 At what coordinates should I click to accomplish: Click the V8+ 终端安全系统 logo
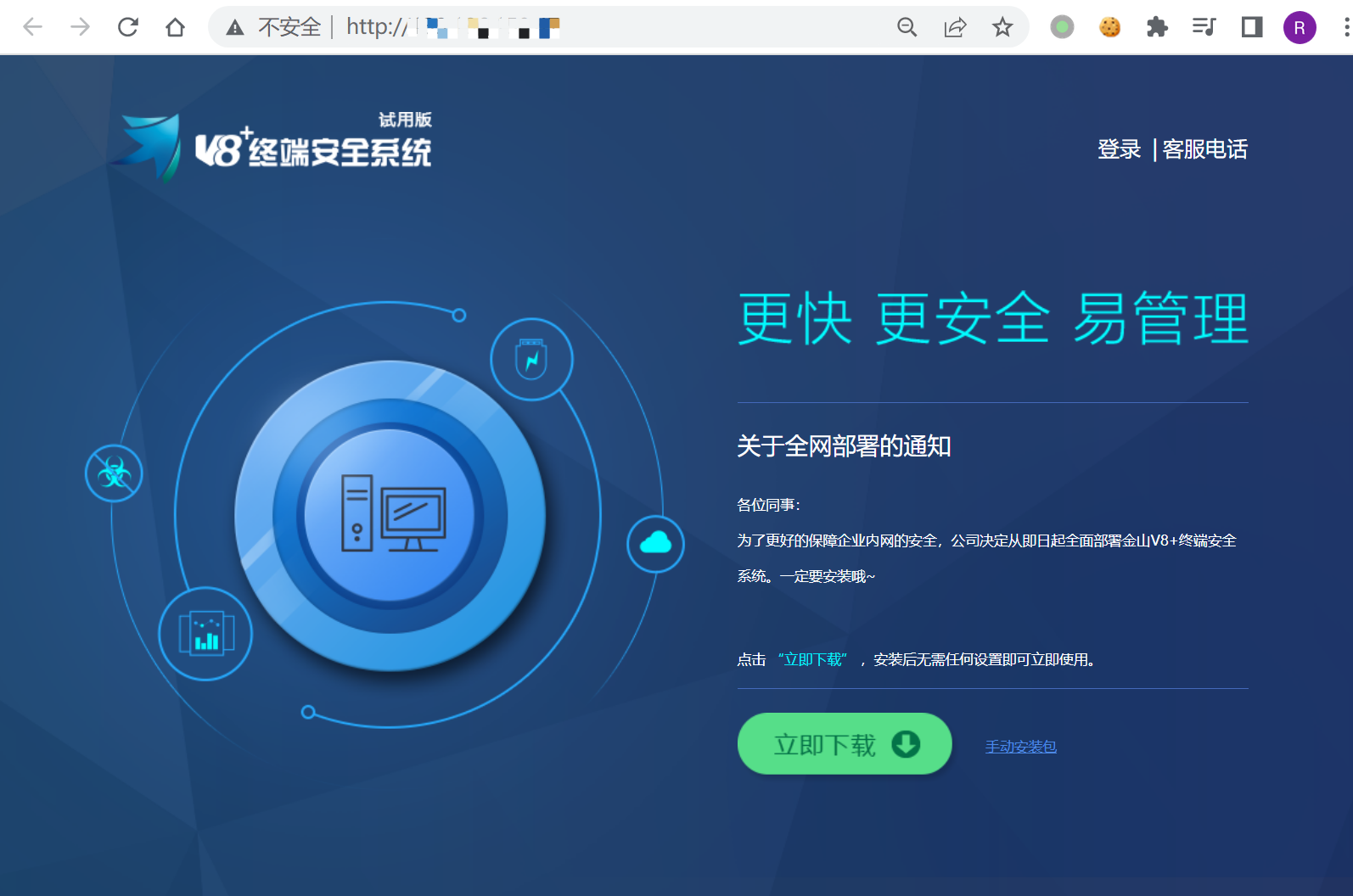280,147
